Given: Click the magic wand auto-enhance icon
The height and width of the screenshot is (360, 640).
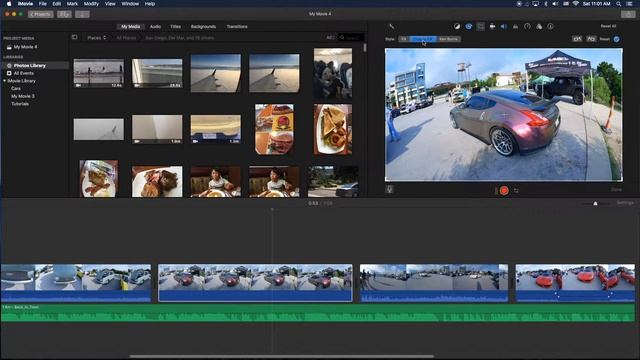Looking at the screenshot, I should pyautogui.click(x=391, y=27).
